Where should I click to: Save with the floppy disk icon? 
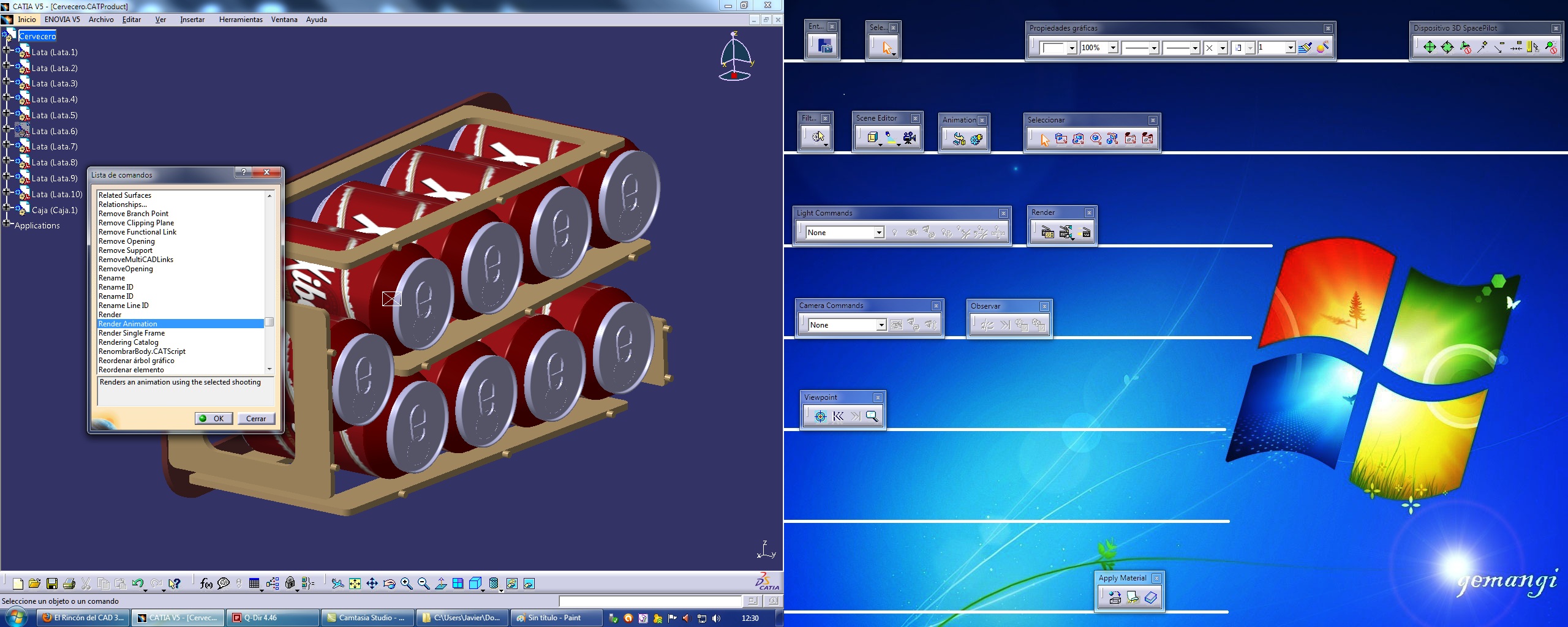coord(52,584)
